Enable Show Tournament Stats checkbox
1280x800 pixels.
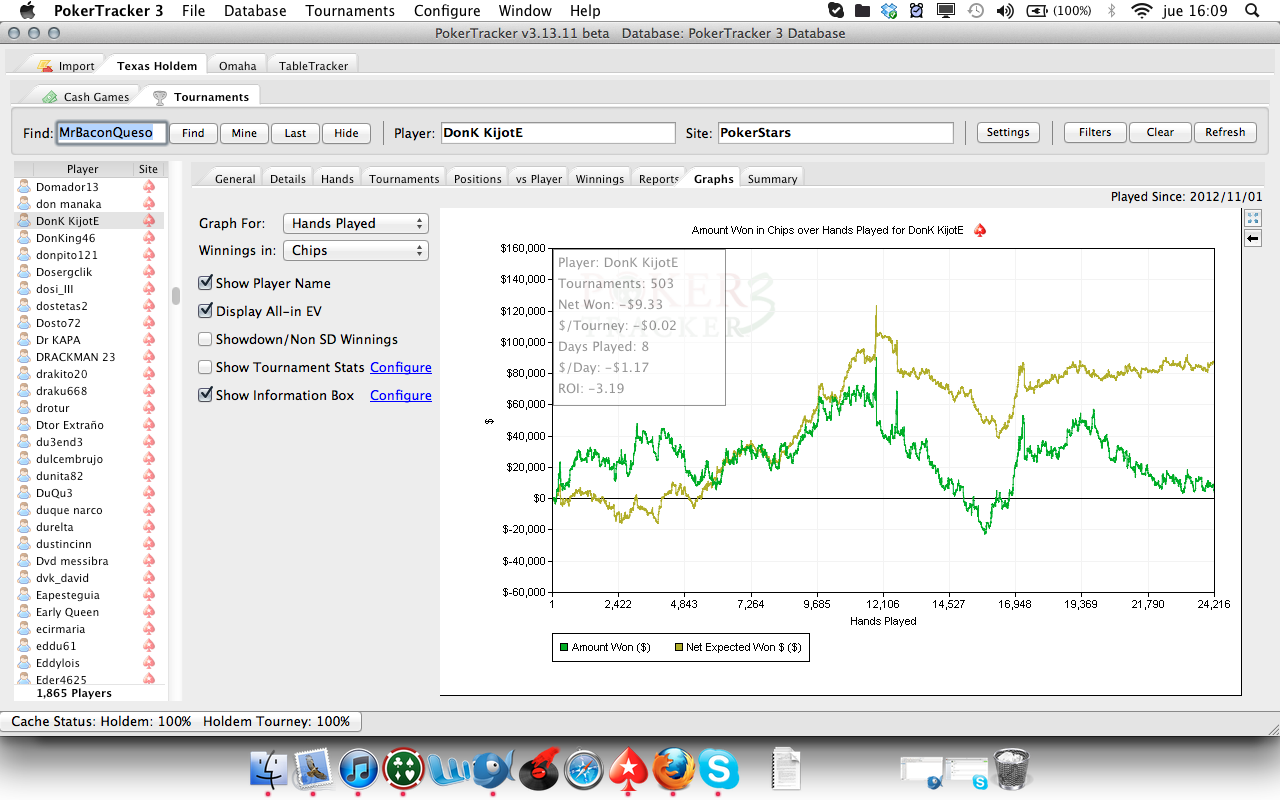(205, 367)
